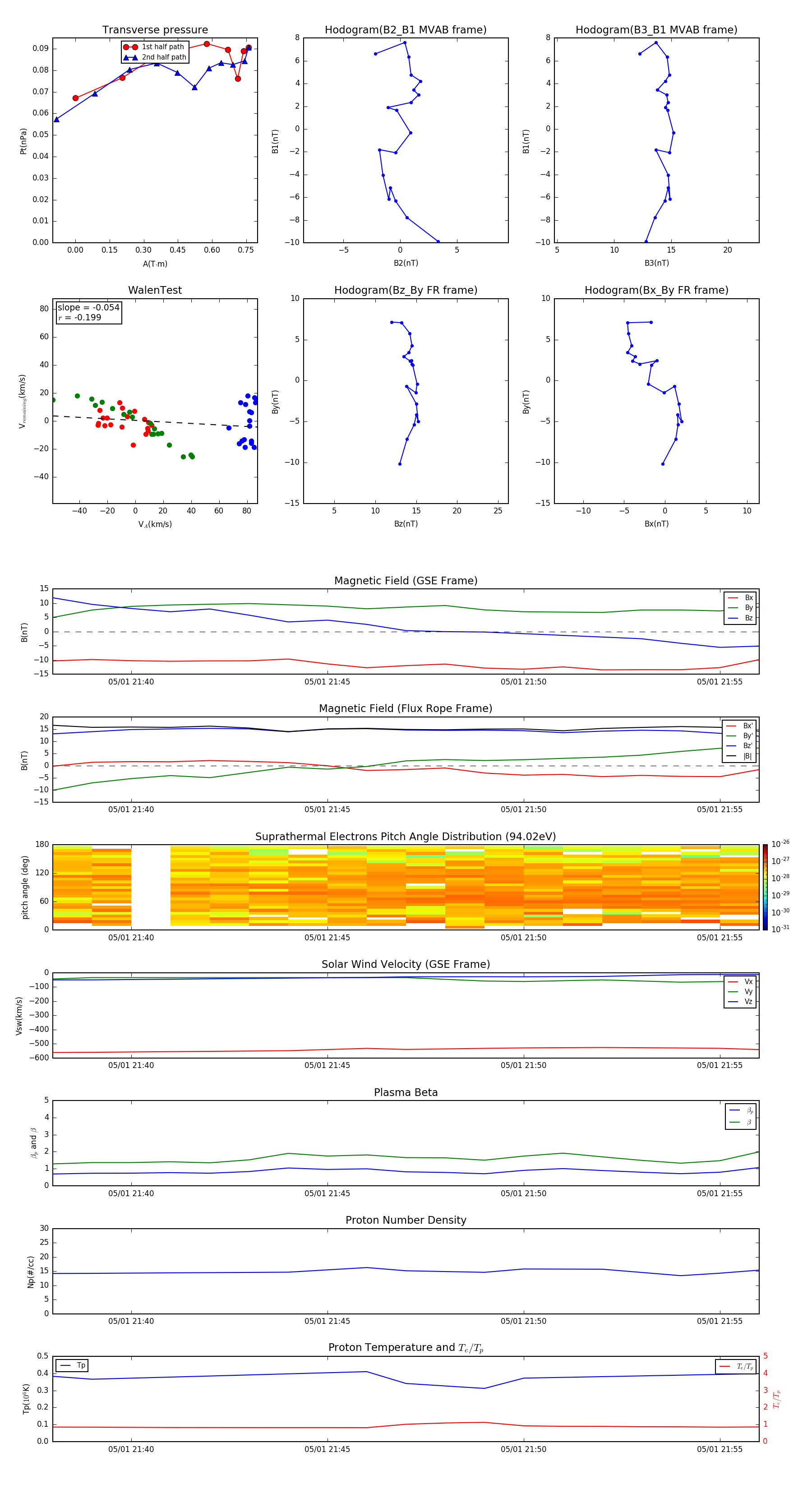Click Bx' in the Flux Rope Frame legend

pyautogui.click(x=740, y=726)
